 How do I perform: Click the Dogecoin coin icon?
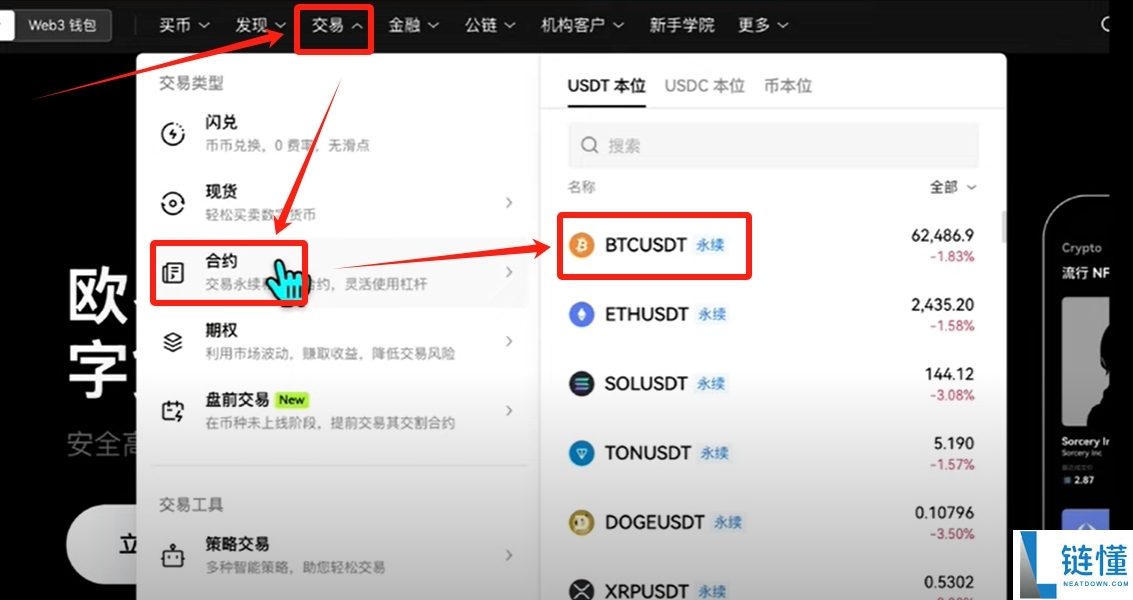pyautogui.click(x=581, y=522)
